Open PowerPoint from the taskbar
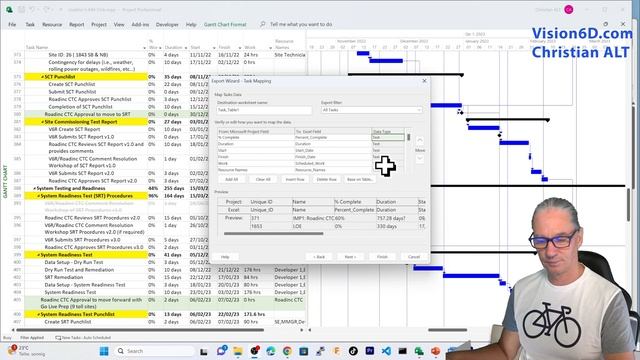Viewport: 640px width, 360px height. pos(436,351)
